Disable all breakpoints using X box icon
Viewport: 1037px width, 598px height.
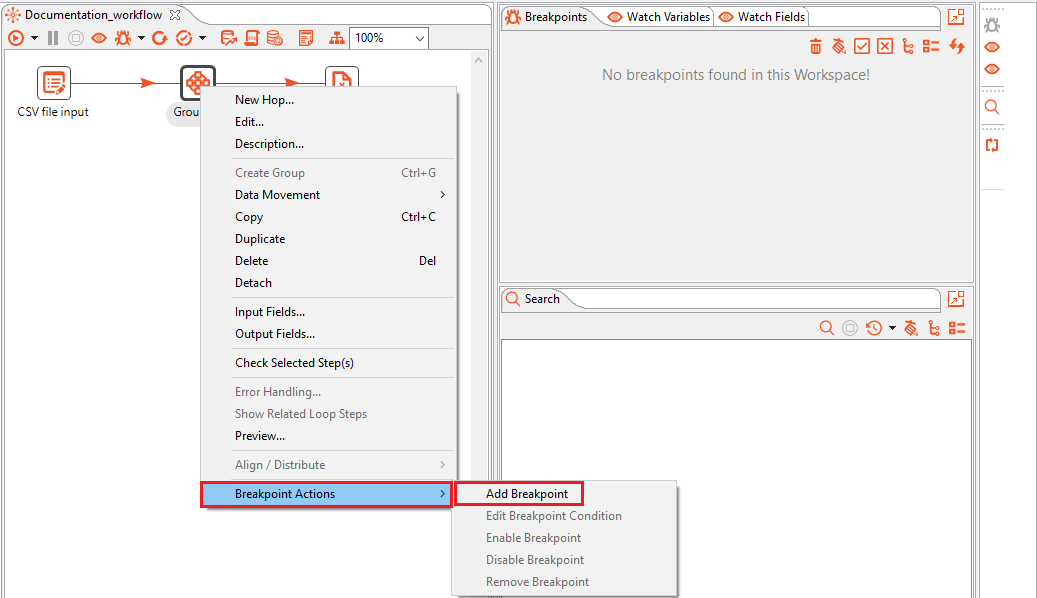(885, 46)
